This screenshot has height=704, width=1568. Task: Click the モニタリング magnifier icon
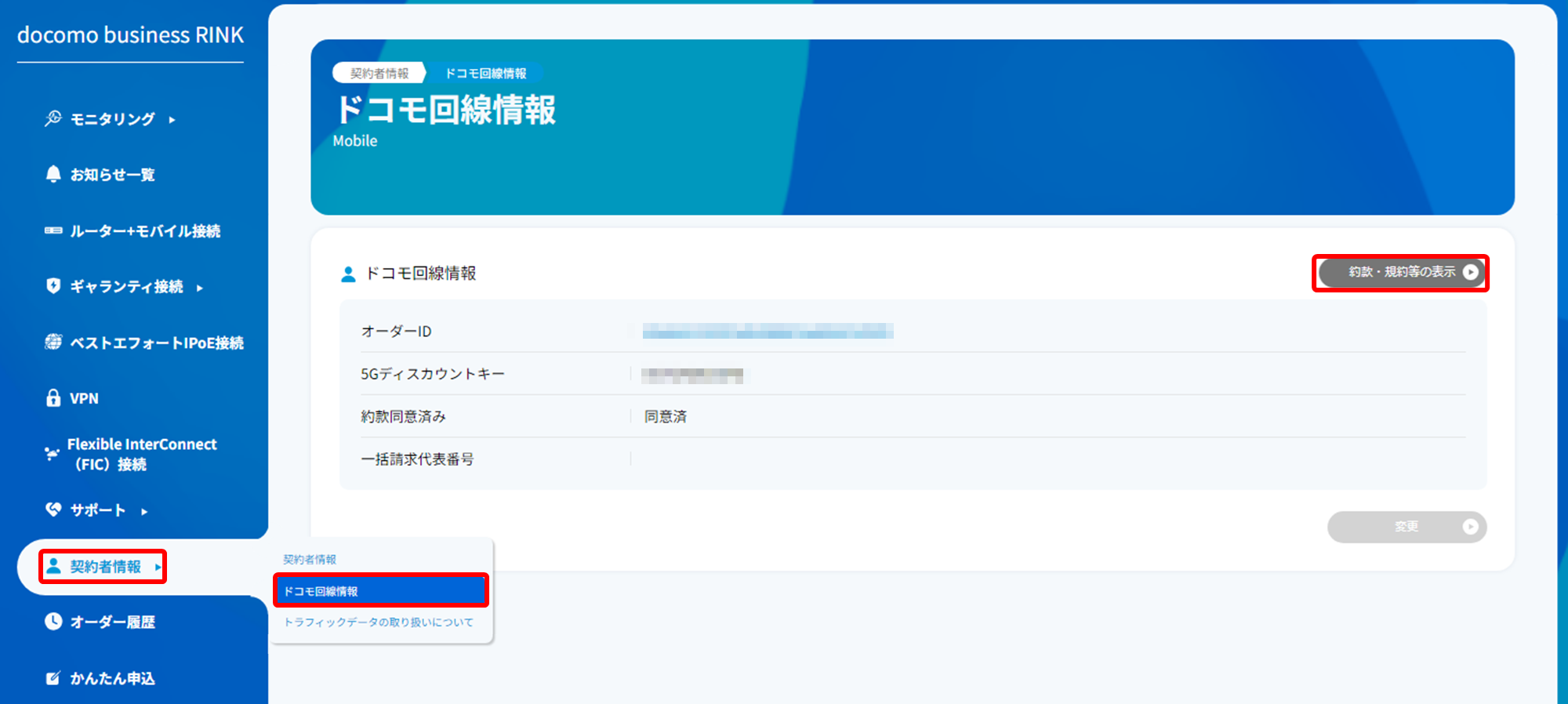53,118
